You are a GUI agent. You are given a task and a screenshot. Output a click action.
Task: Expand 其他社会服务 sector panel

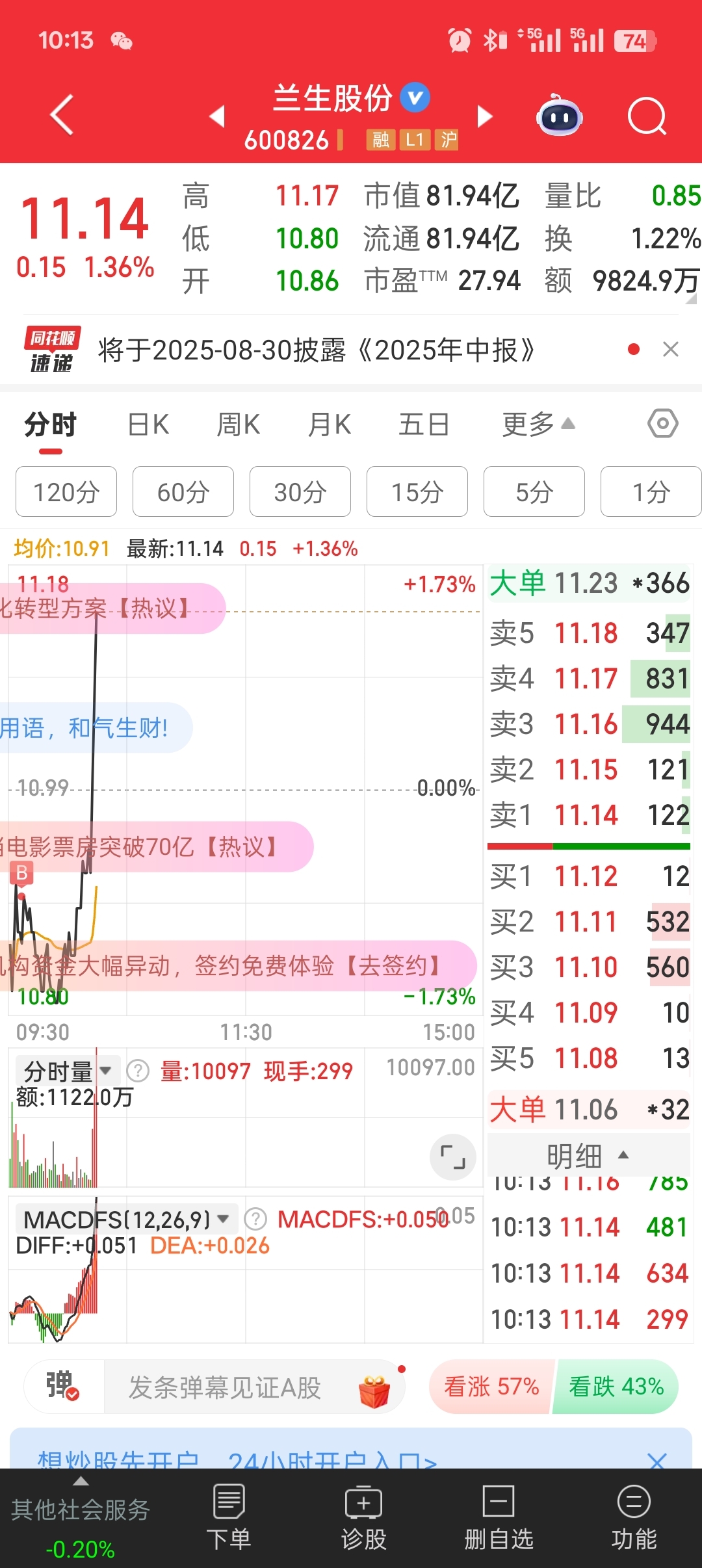(x=81, y=1517)
